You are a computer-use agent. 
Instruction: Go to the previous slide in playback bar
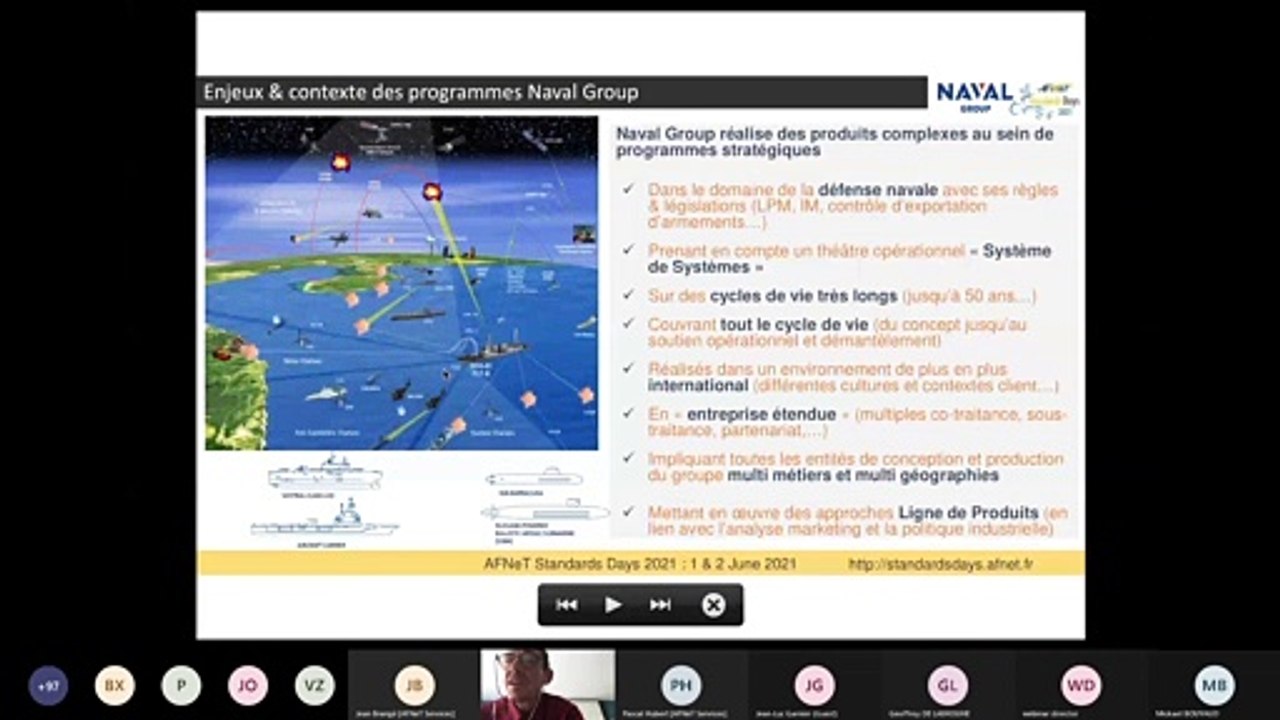567,604
